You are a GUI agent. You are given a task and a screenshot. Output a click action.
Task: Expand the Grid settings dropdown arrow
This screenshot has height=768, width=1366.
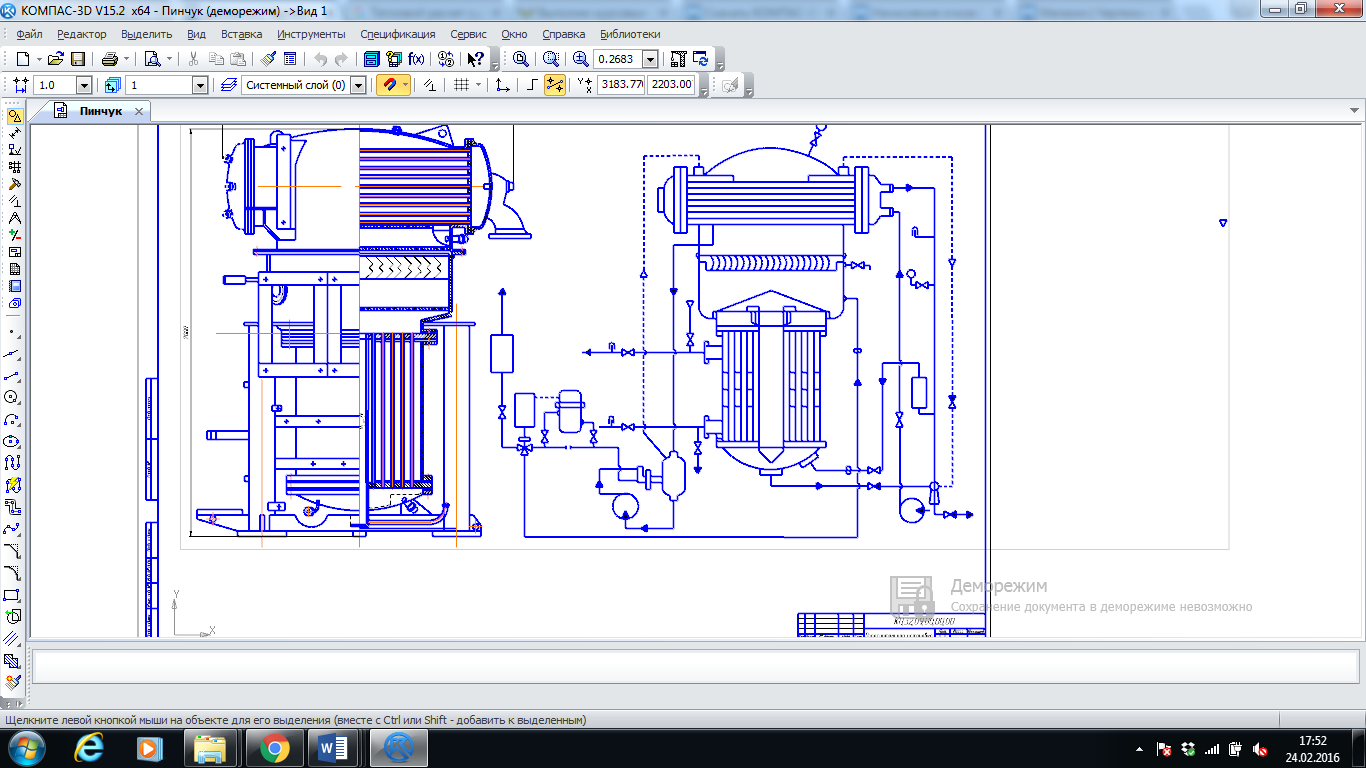tap(478, 85)
